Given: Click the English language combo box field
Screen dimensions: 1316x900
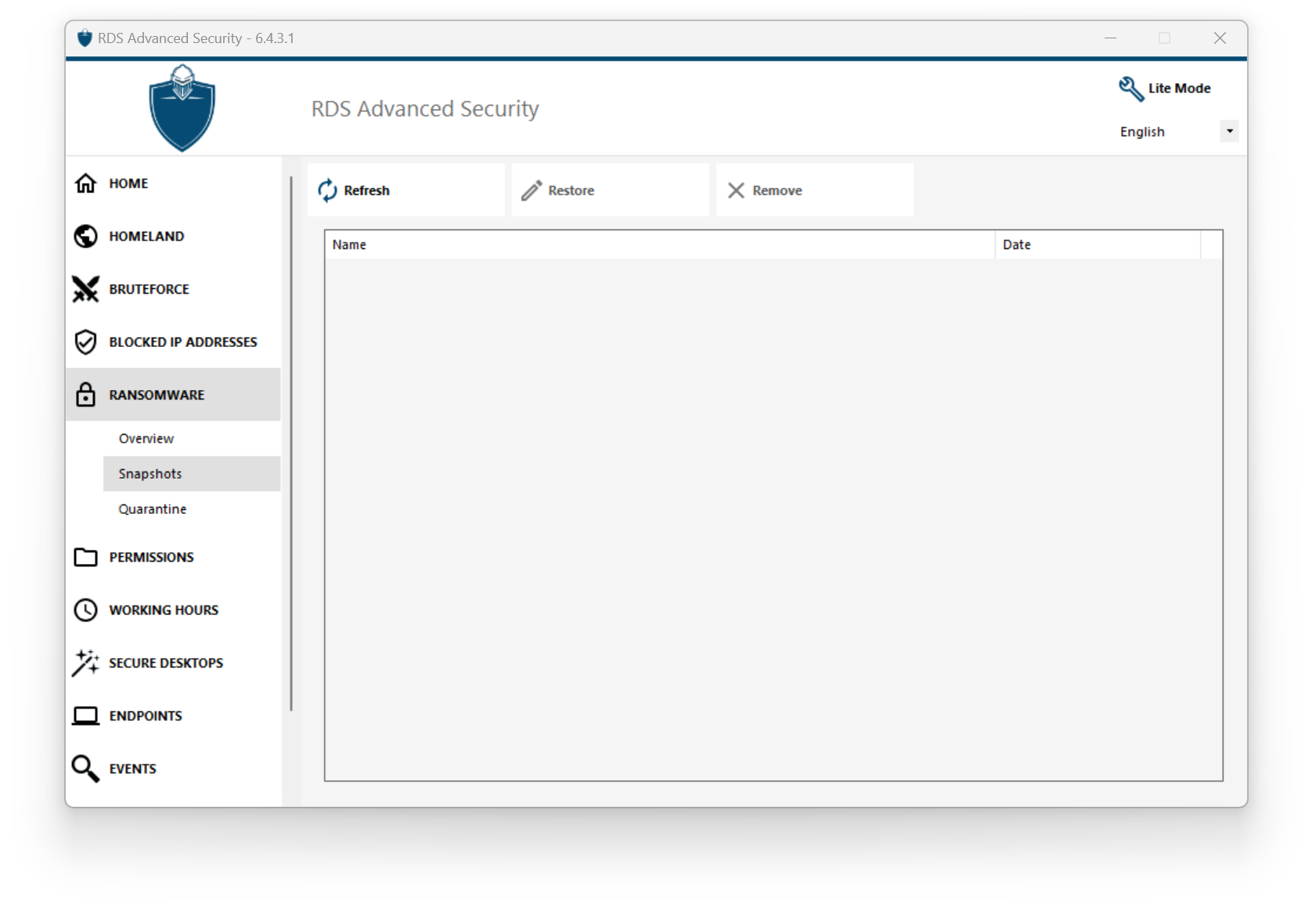Looking at the screenshot, I should 1177,132.
